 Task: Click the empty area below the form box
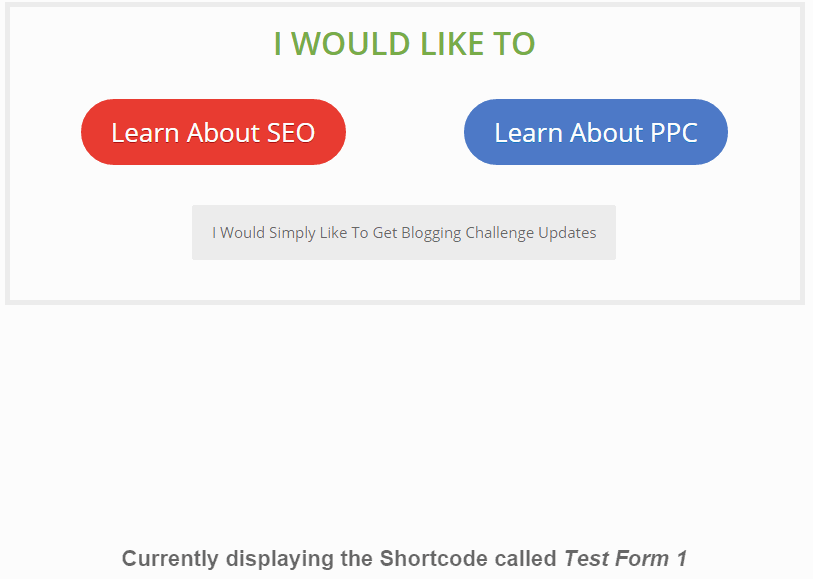(404, 420)
